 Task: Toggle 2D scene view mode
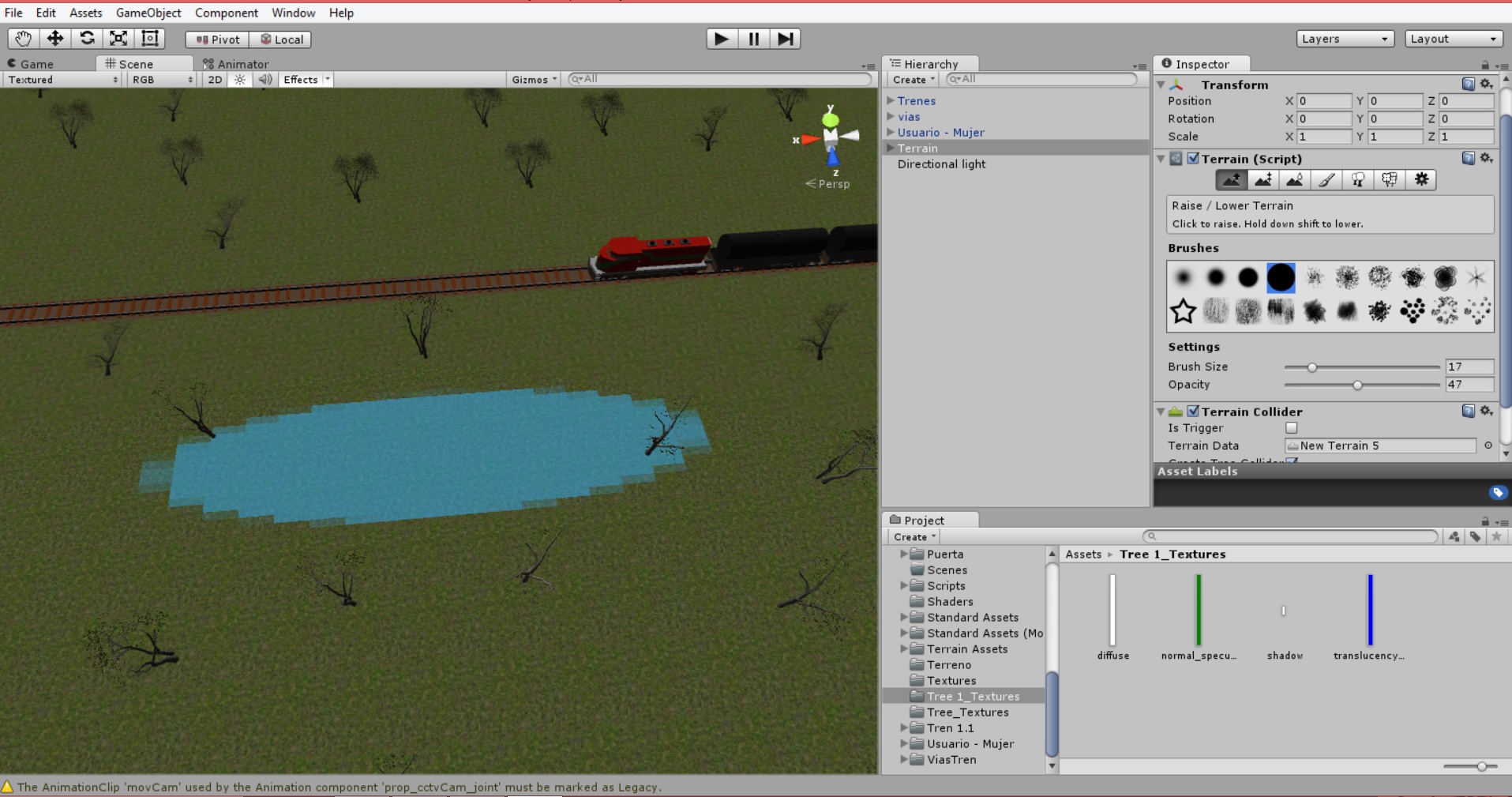pos(215,80)
